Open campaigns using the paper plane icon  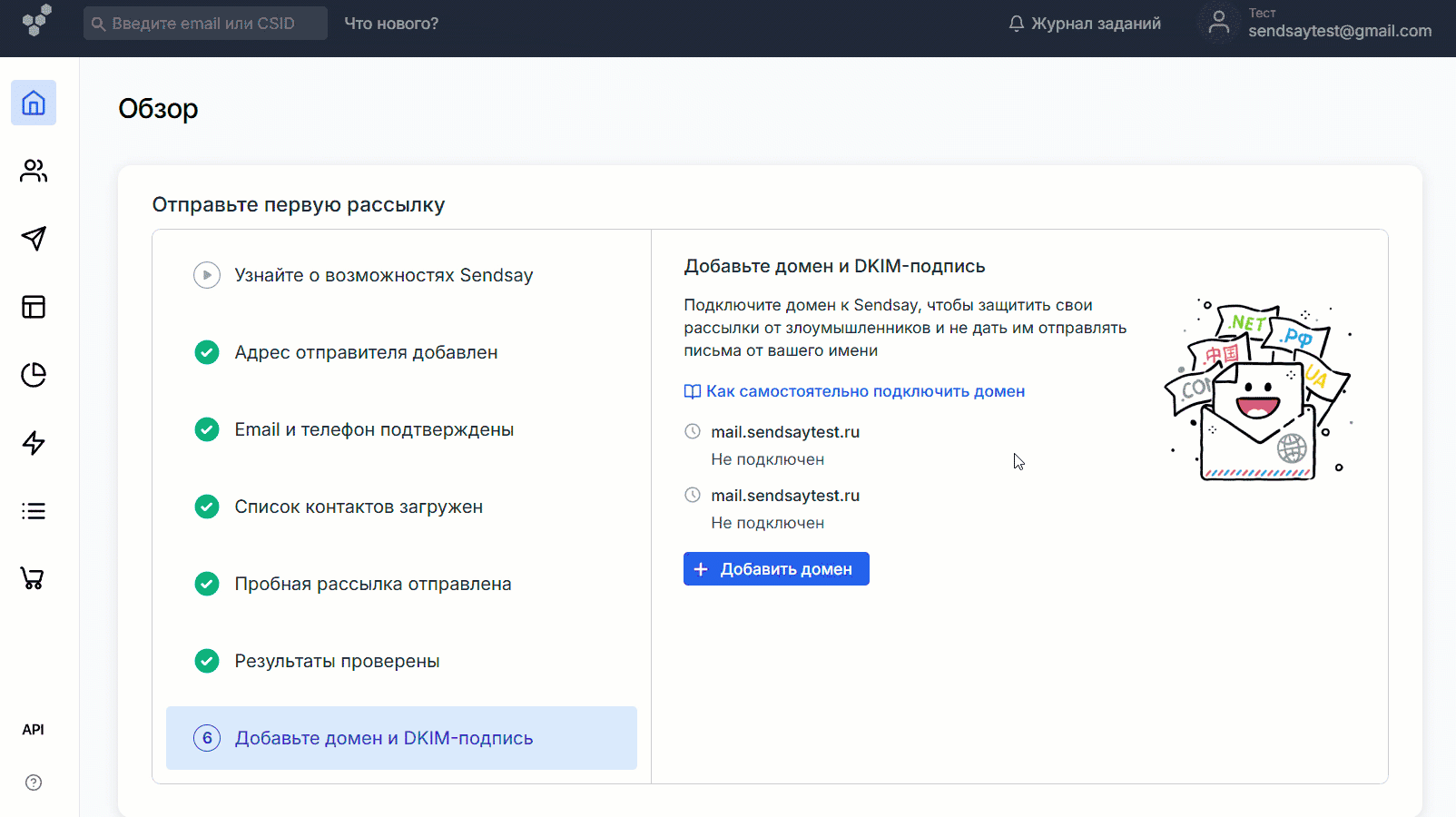34,239
